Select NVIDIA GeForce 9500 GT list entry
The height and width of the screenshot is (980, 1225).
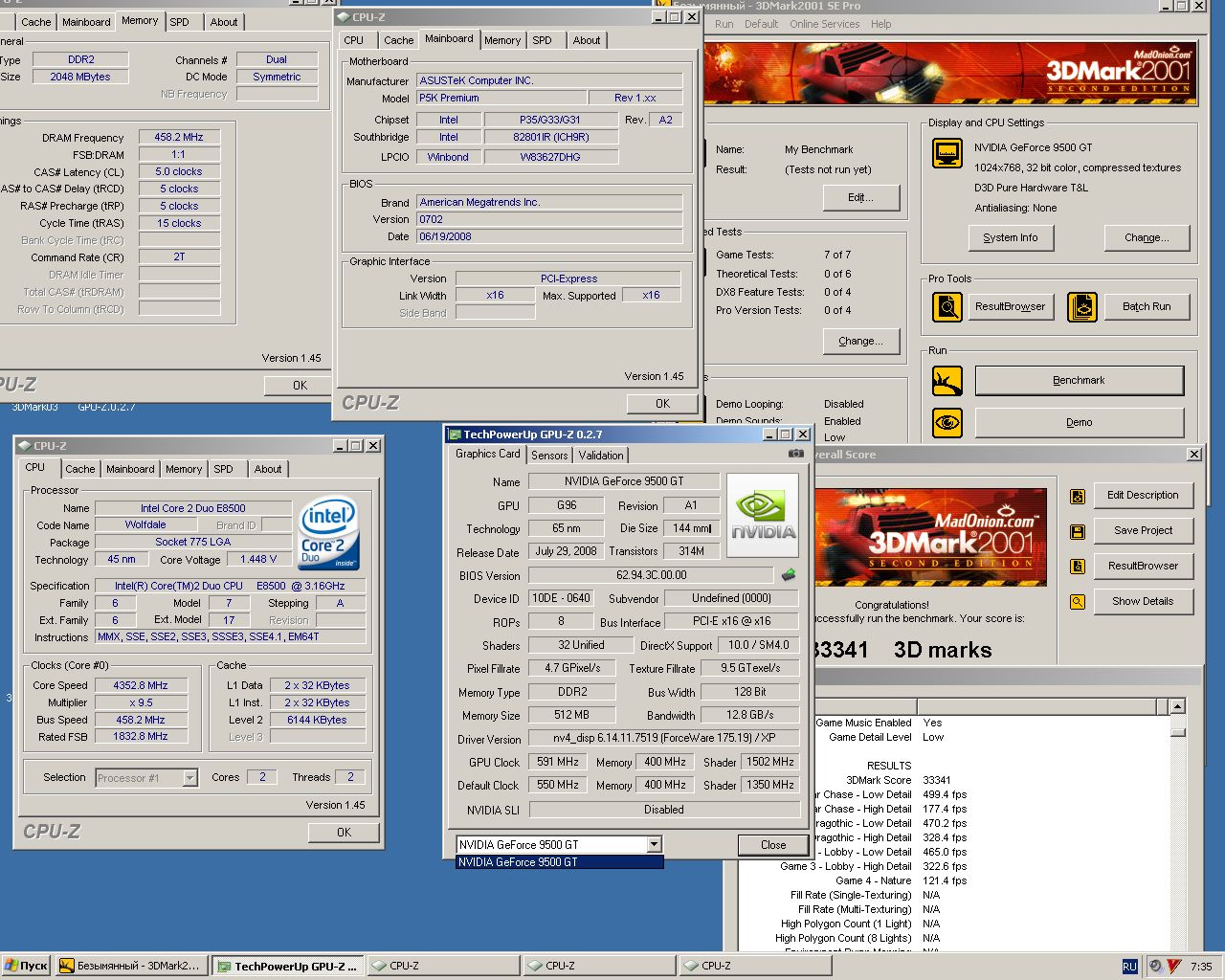click(x=559, y=862)
